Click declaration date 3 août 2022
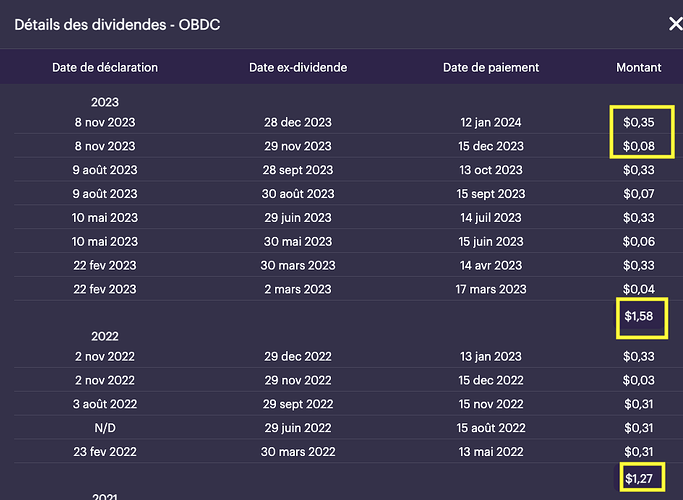Viewport: 683px width, 500px height. coord(105,404)
